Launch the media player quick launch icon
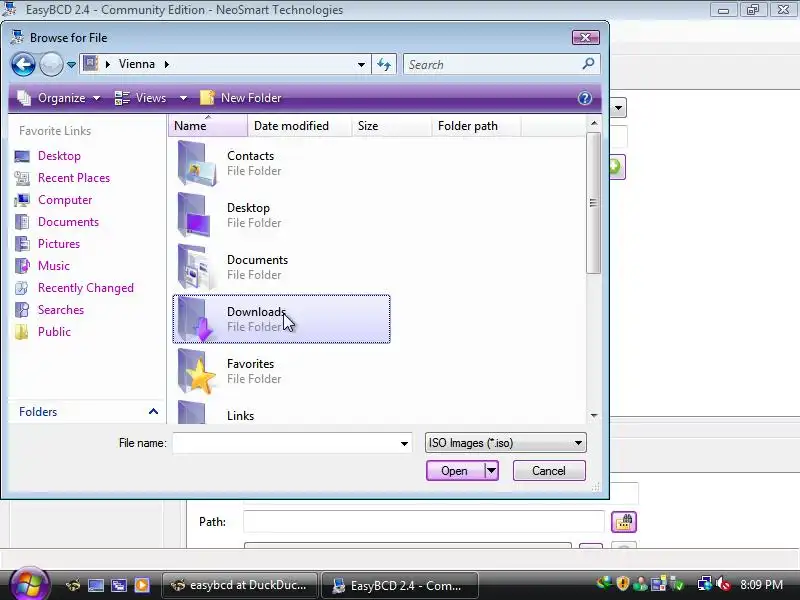The height and width of the screenshot is (600, 800). pyautogui.click(x=142, y=585)
